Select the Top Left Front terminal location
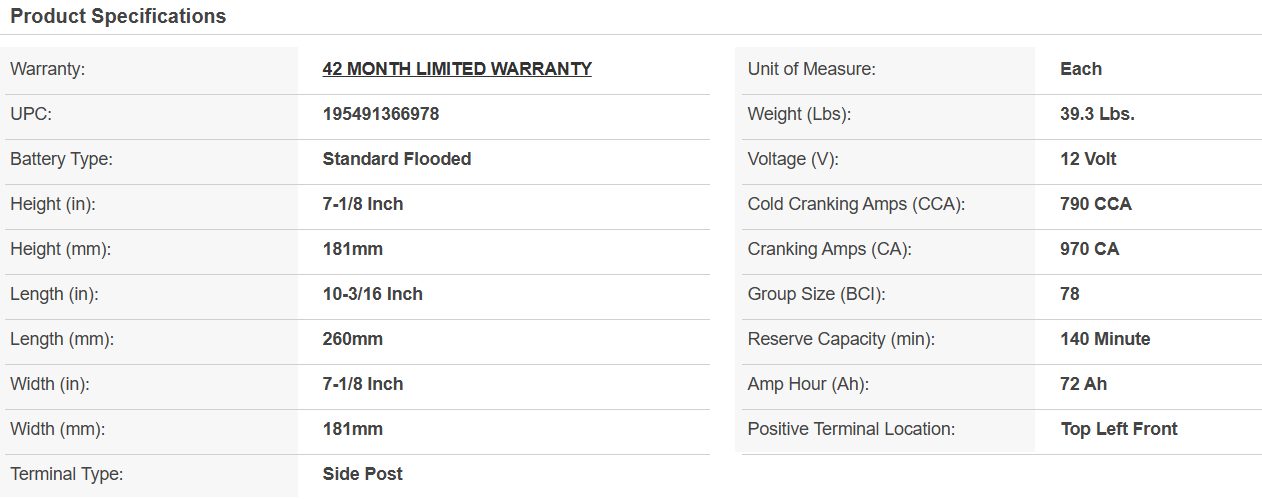 [x=1119, y=429]
